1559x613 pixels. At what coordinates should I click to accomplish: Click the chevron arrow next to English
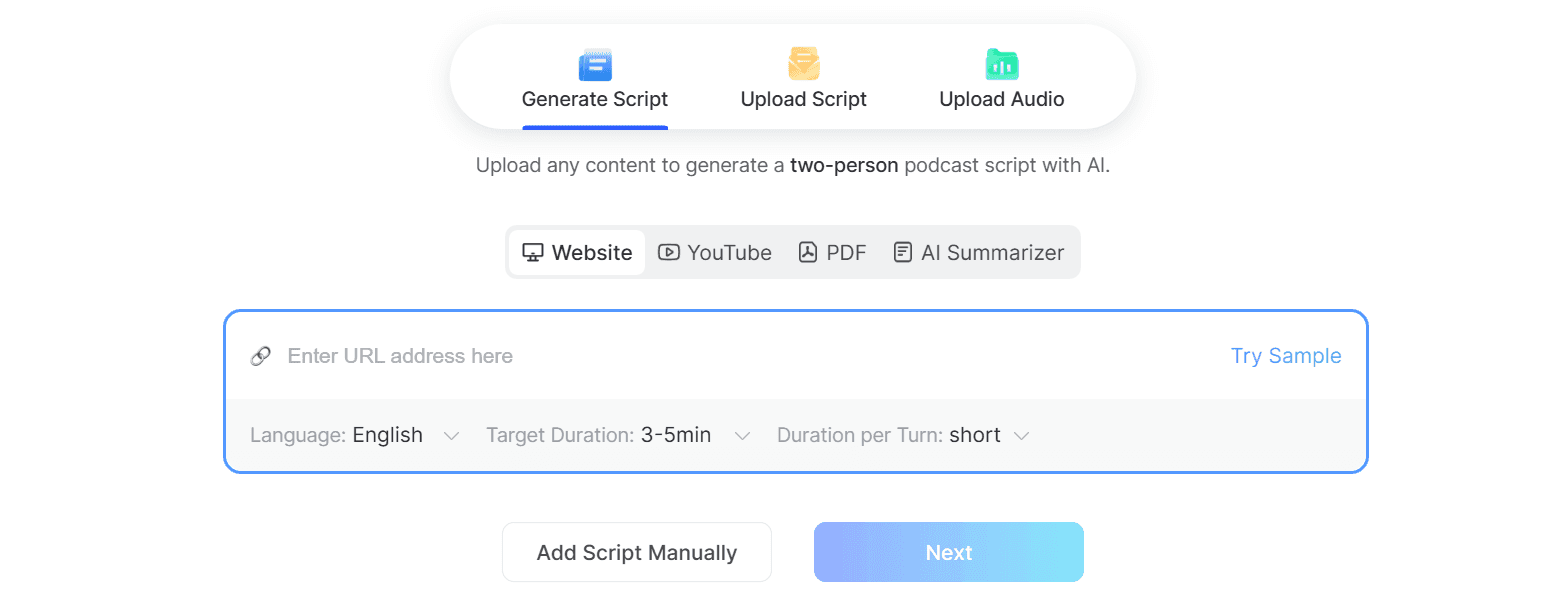(x=451, y=436)
